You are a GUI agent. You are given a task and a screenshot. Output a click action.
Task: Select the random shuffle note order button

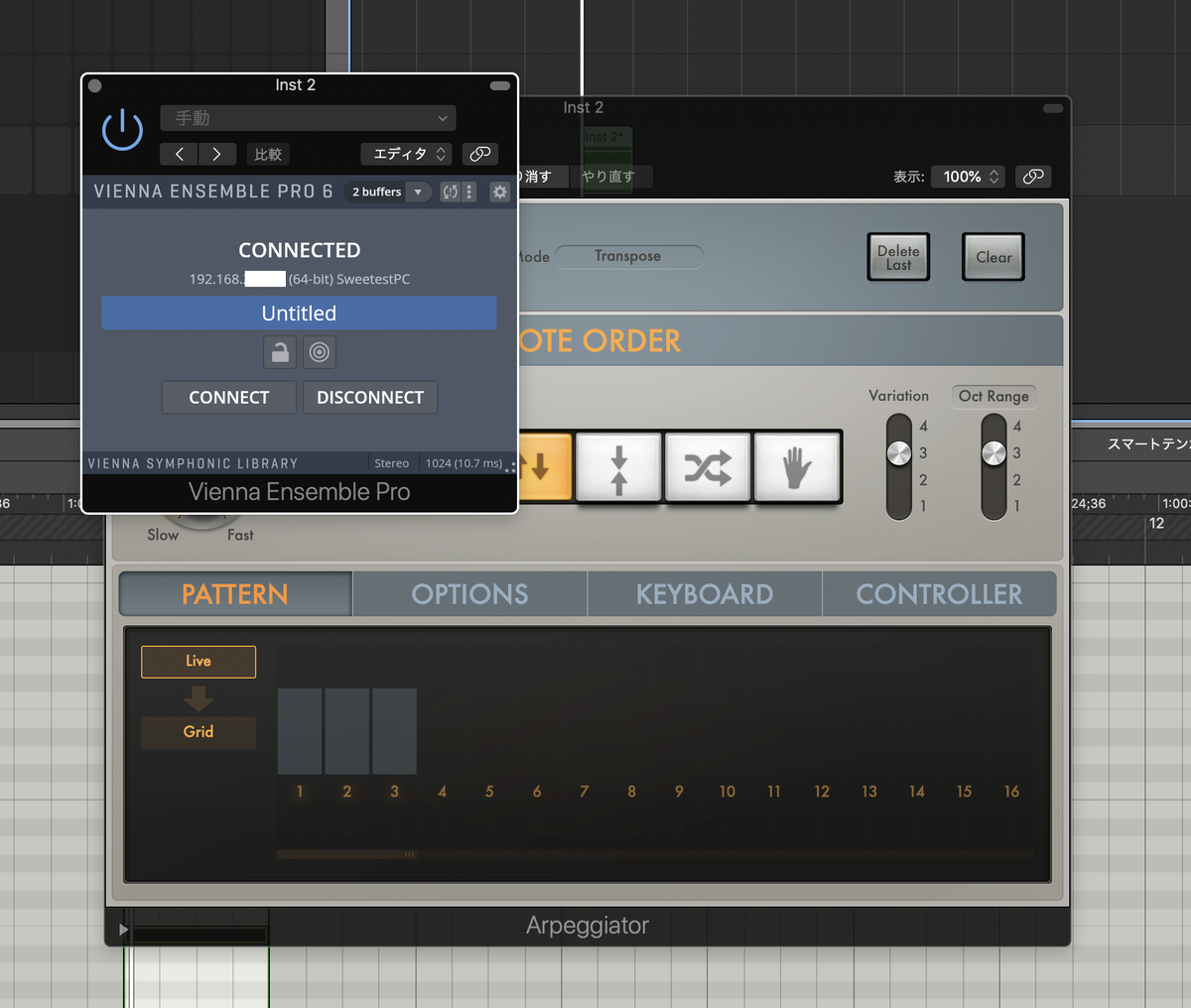[x=707, y=466]
